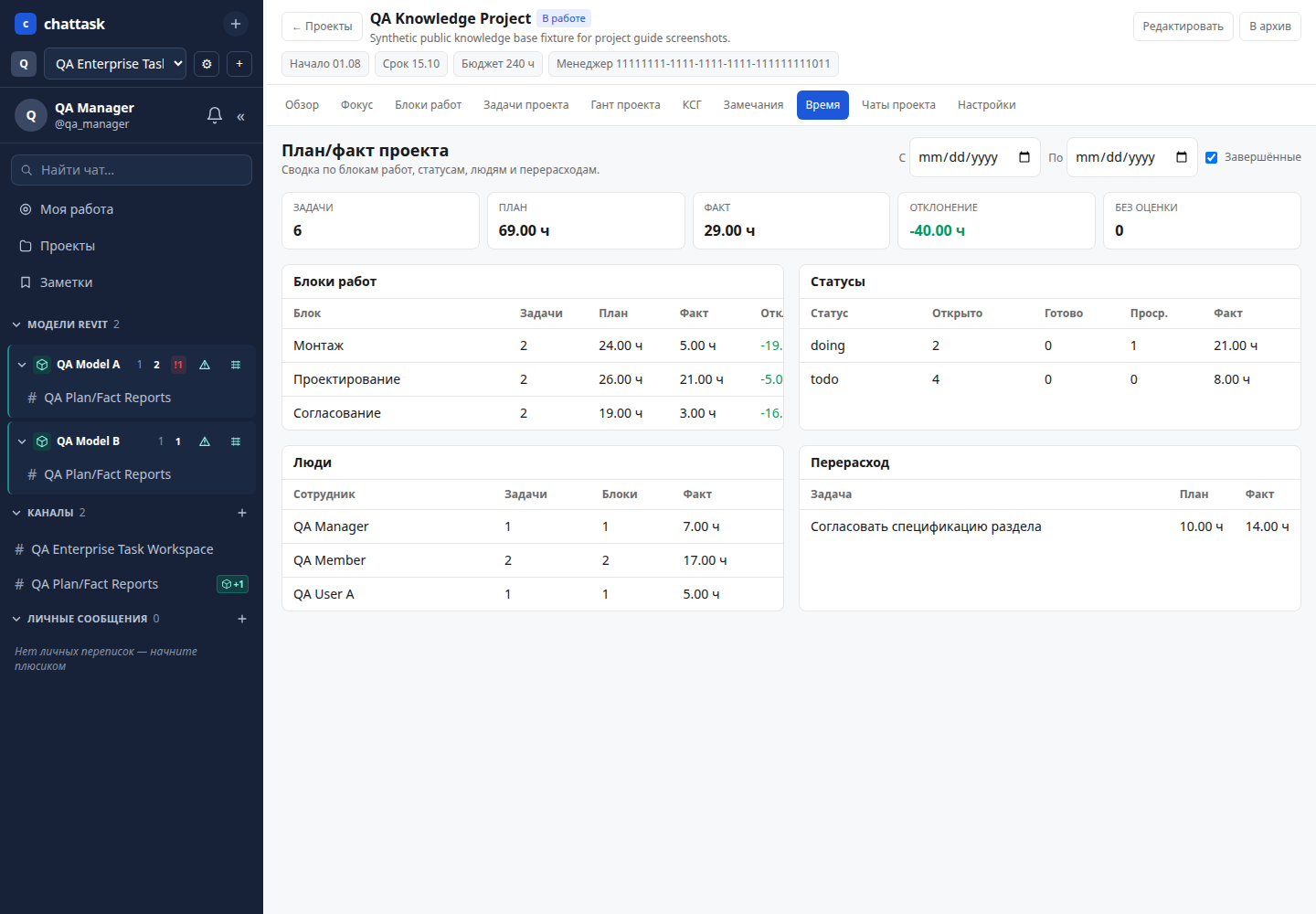
Task: Click the cube icon of QA Model A
Action: [42, 365]
